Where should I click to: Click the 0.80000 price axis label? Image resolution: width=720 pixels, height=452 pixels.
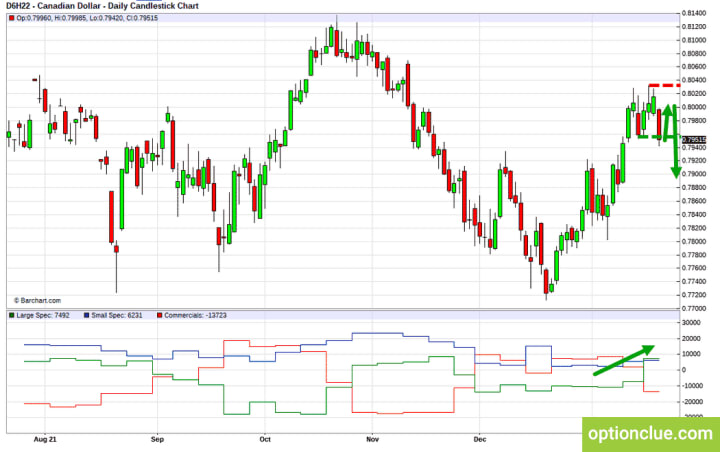click(x=694, y=107)
